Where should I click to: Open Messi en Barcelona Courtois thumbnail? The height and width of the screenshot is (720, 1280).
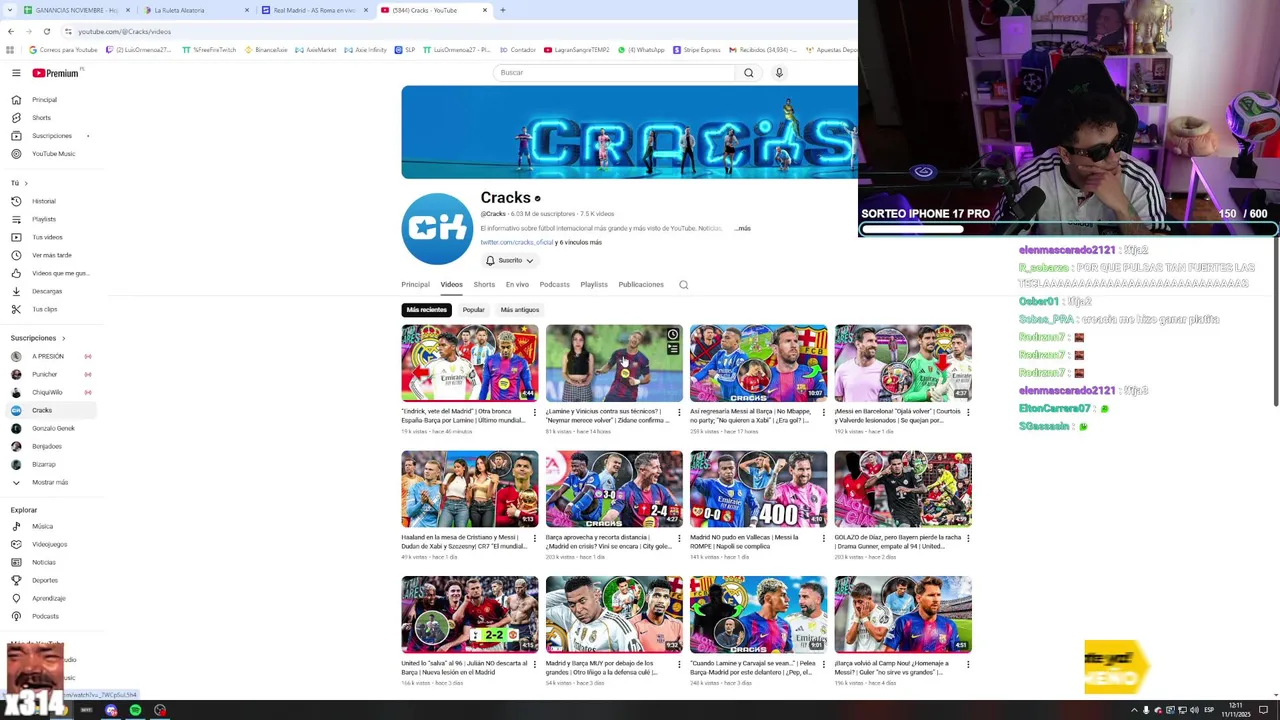coord(903,363)
